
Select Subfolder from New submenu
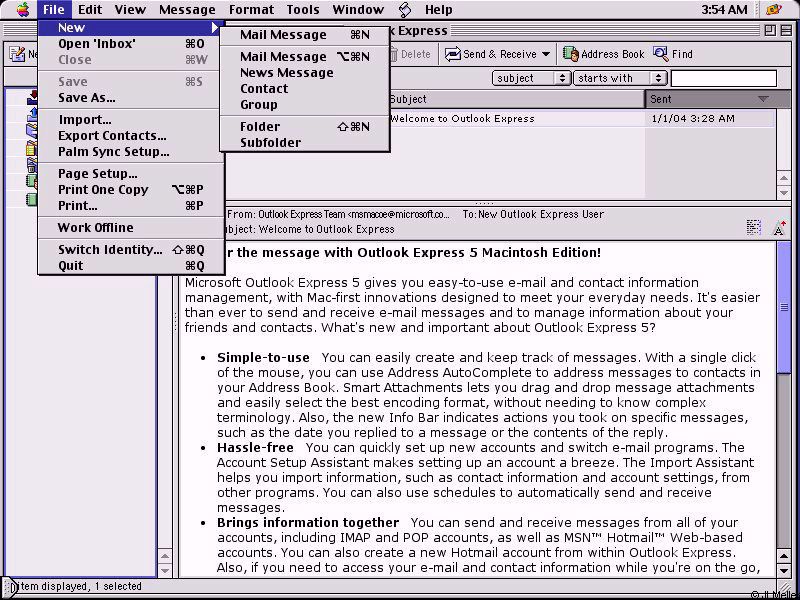pyautogui.click(x=305, y=143)
